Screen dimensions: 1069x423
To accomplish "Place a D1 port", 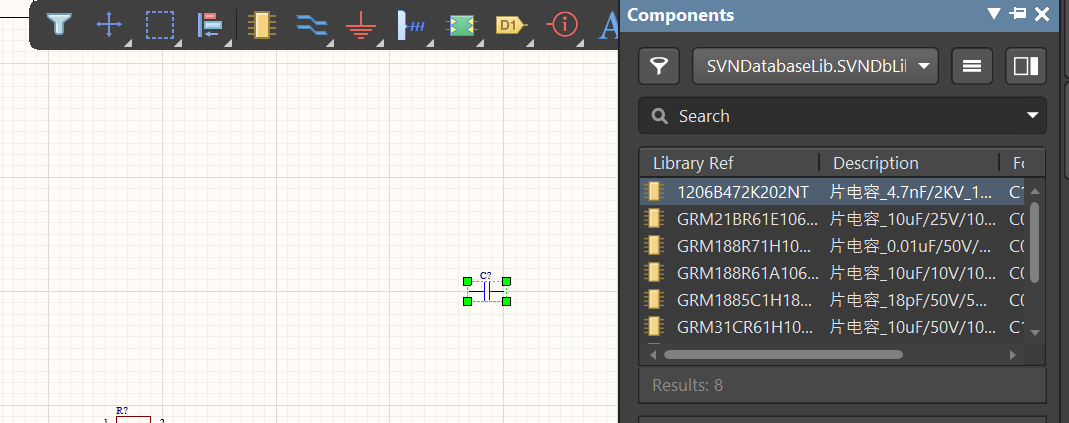I will coord(511,26).
